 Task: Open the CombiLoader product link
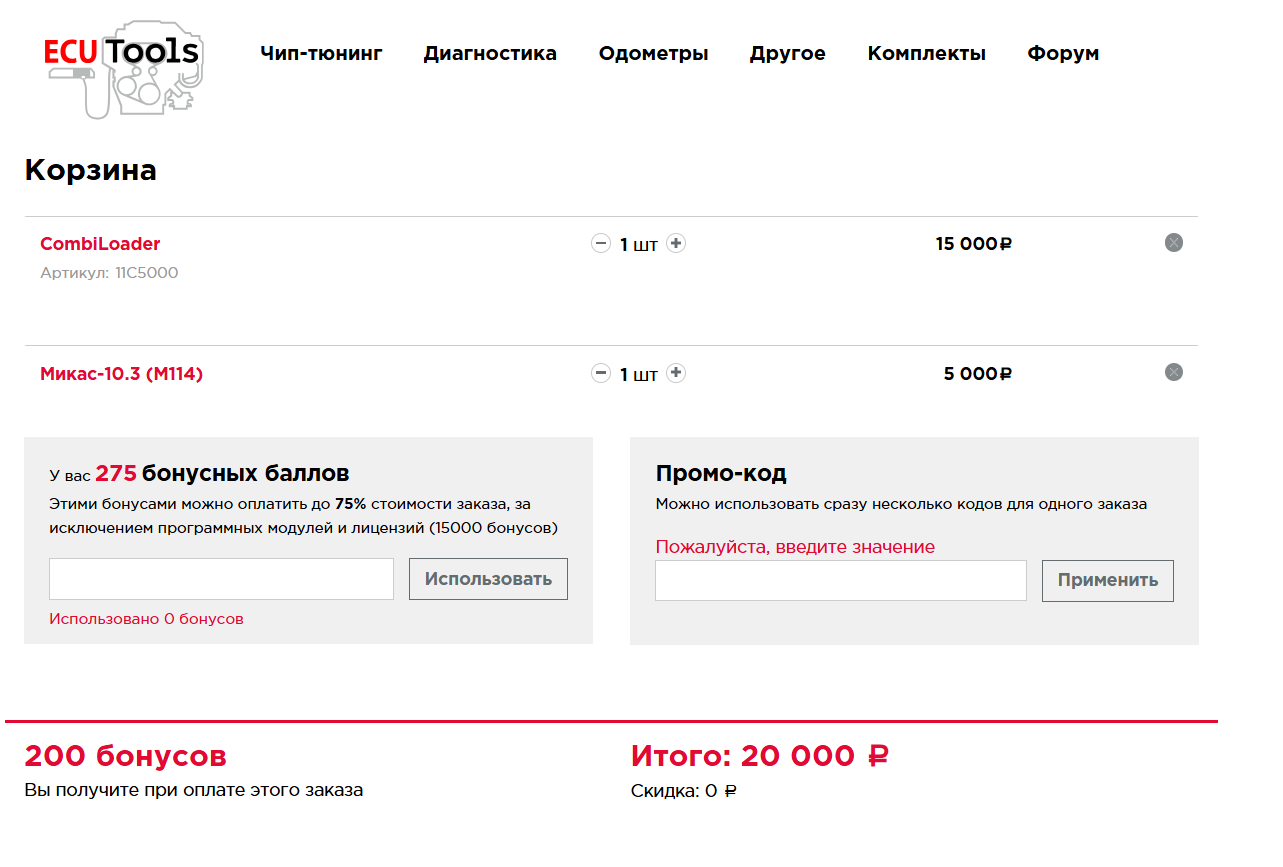100,244
